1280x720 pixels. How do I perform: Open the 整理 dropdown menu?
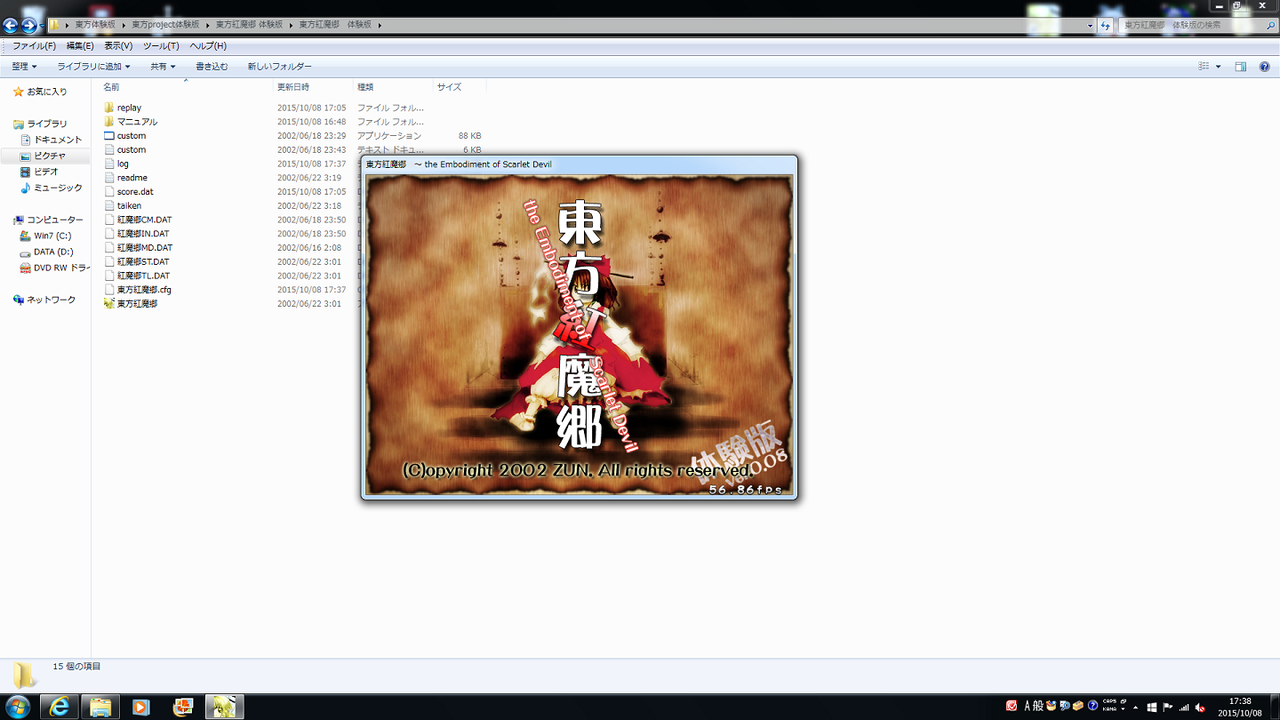24,66
